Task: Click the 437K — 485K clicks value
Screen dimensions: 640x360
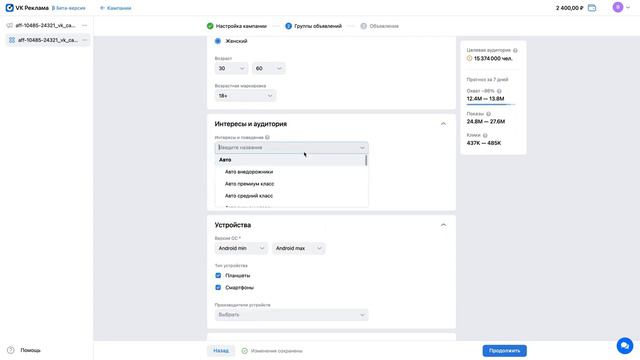Action: (x=484, y=143)
